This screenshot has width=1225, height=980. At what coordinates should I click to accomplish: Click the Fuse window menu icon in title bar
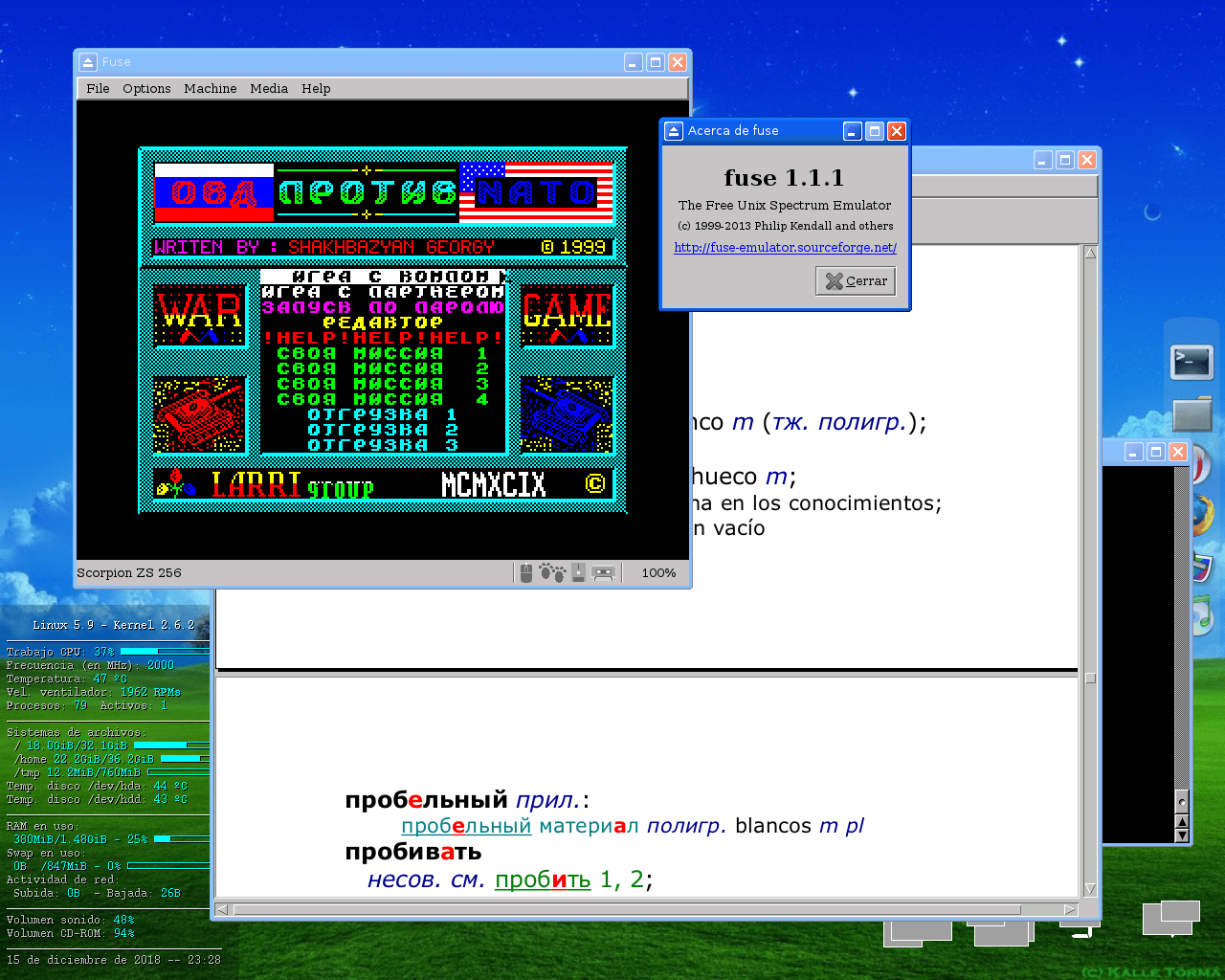click(x=88, y=62)
